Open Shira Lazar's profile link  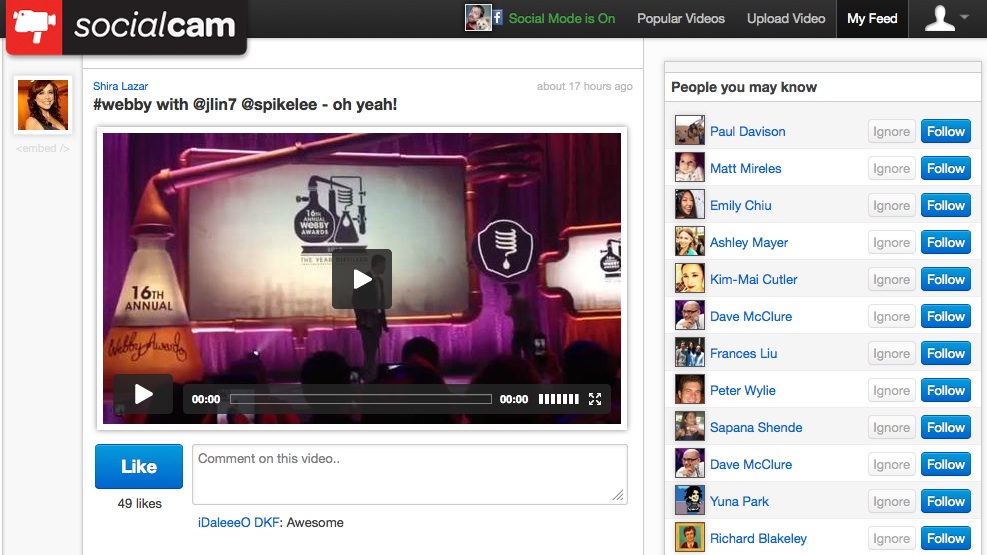click(120, 86)
